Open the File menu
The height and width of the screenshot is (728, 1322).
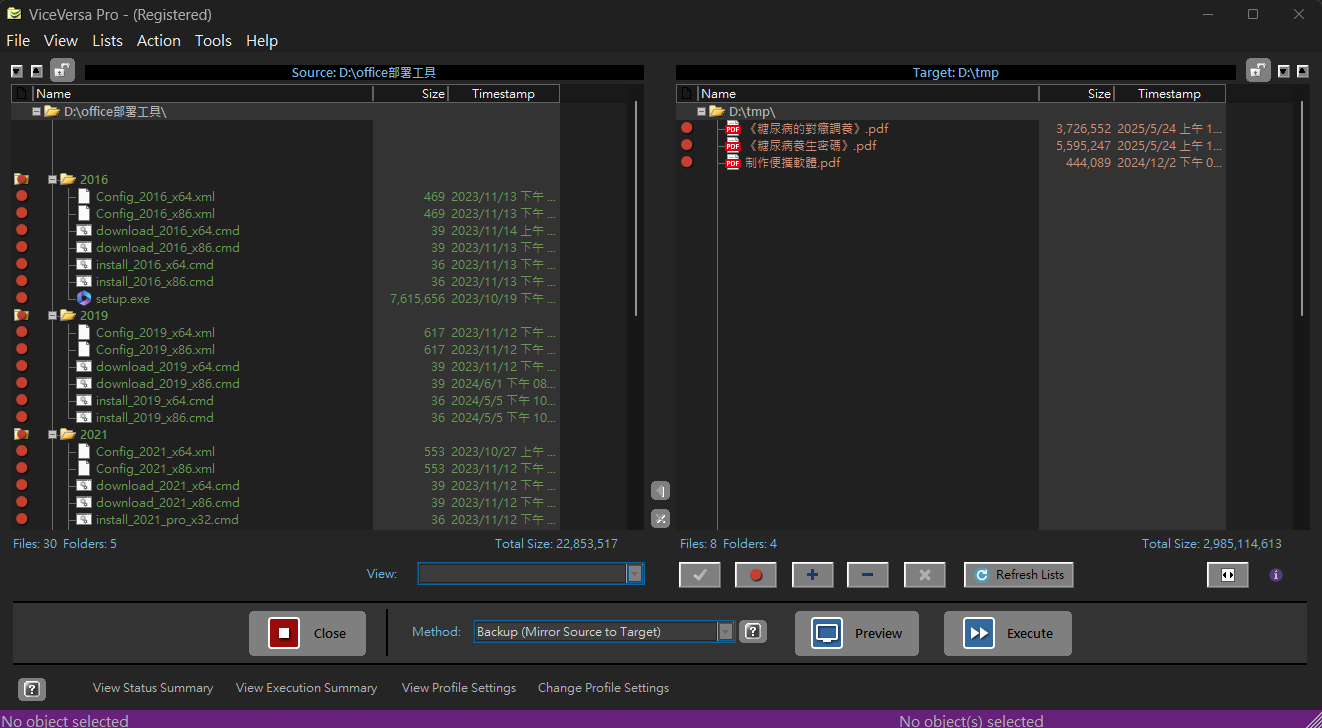(18, 41)
